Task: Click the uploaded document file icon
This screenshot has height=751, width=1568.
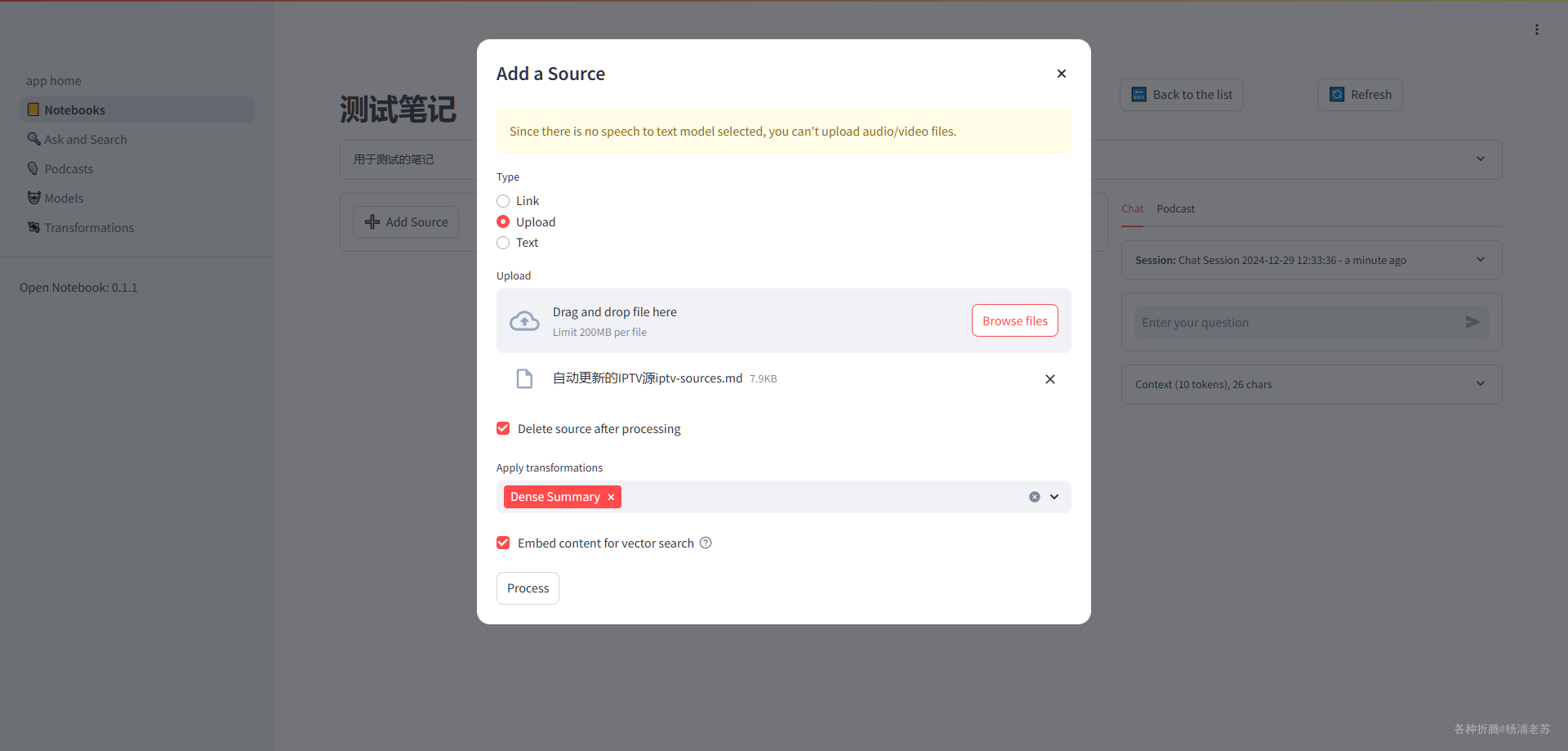Action: (524, 378)
